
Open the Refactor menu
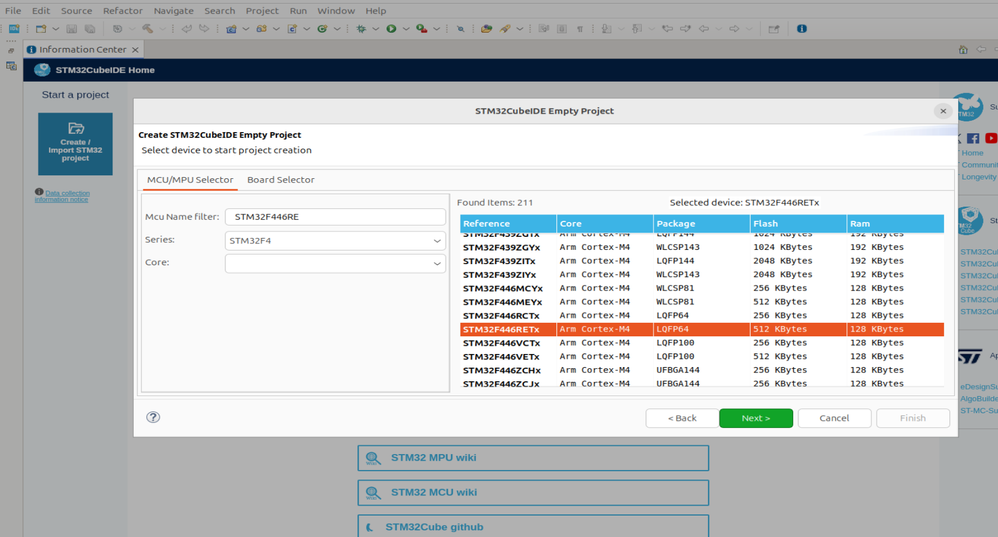click(x=123, y=11)
